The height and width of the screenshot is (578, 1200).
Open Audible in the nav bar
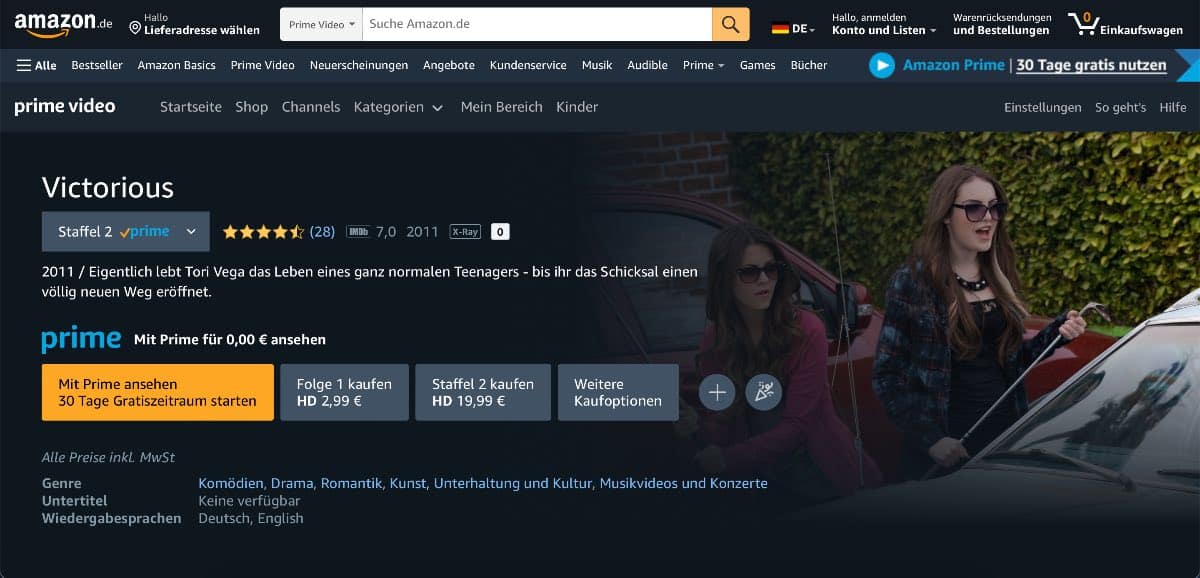coord(647,65)
